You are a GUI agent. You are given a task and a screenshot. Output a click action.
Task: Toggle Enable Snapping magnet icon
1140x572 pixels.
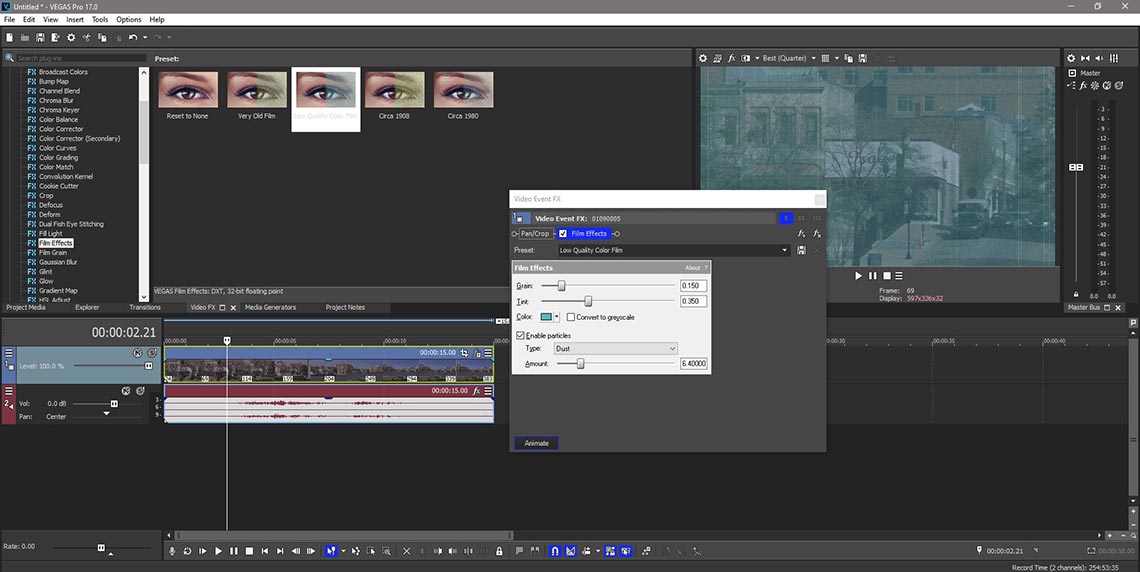(555, 551)
